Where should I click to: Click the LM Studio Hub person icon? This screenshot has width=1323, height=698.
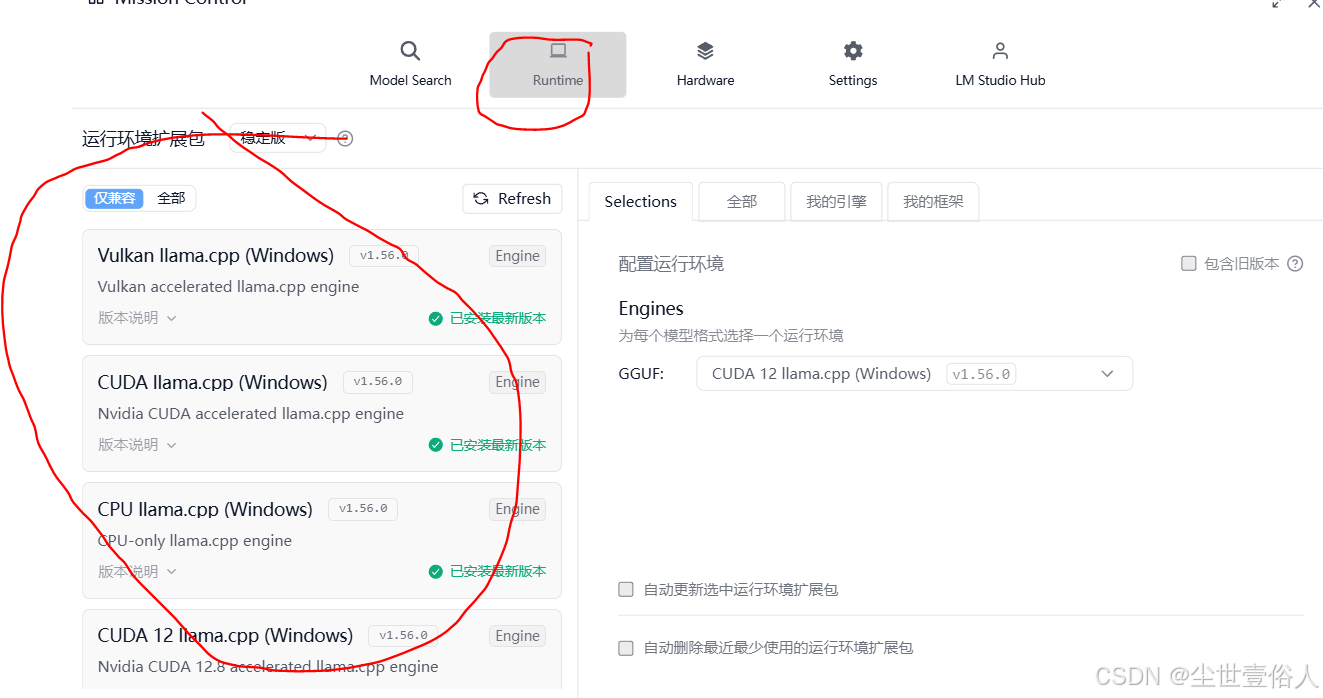(x=1000, y=51)
